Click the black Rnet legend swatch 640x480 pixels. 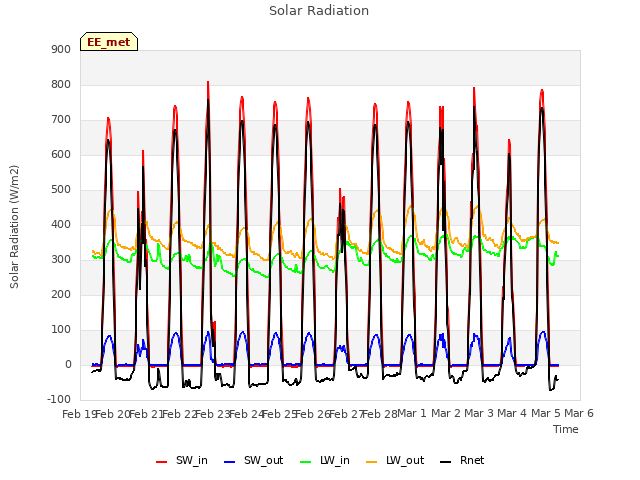[x=446, y=462]
